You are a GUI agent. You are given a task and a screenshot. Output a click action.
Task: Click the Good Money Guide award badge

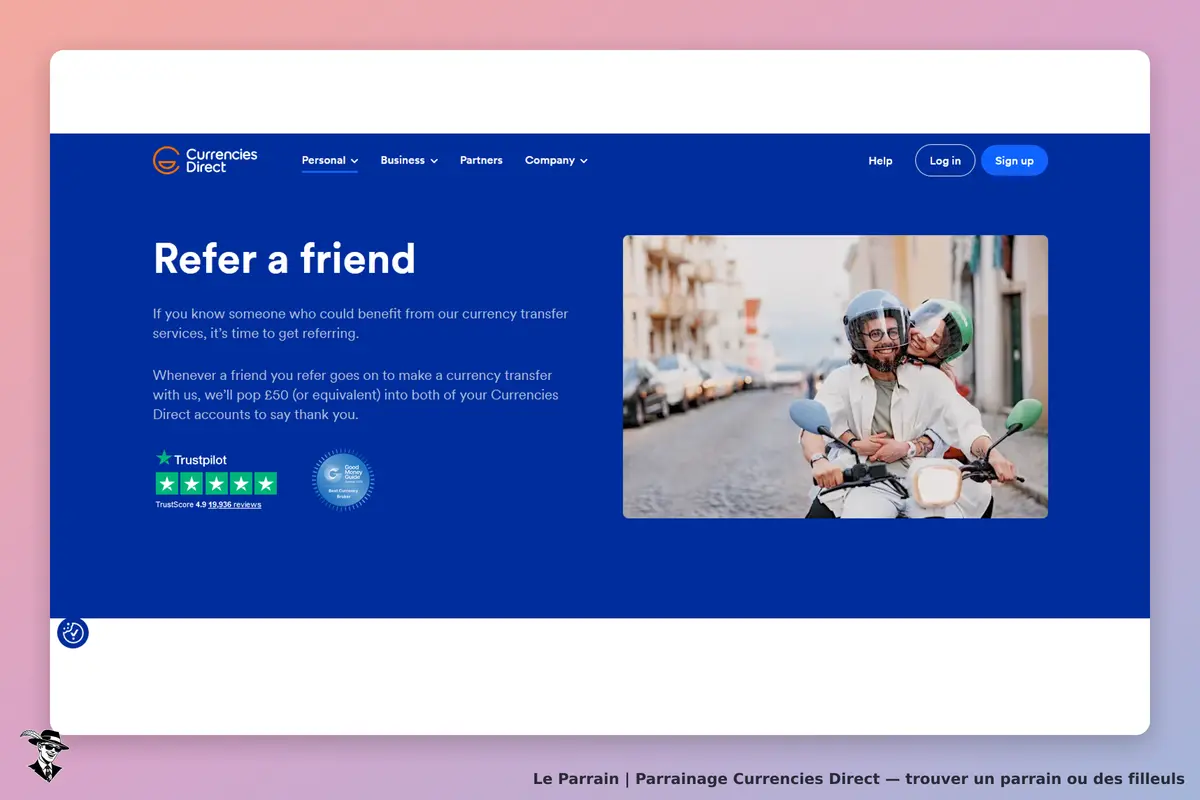343,481
